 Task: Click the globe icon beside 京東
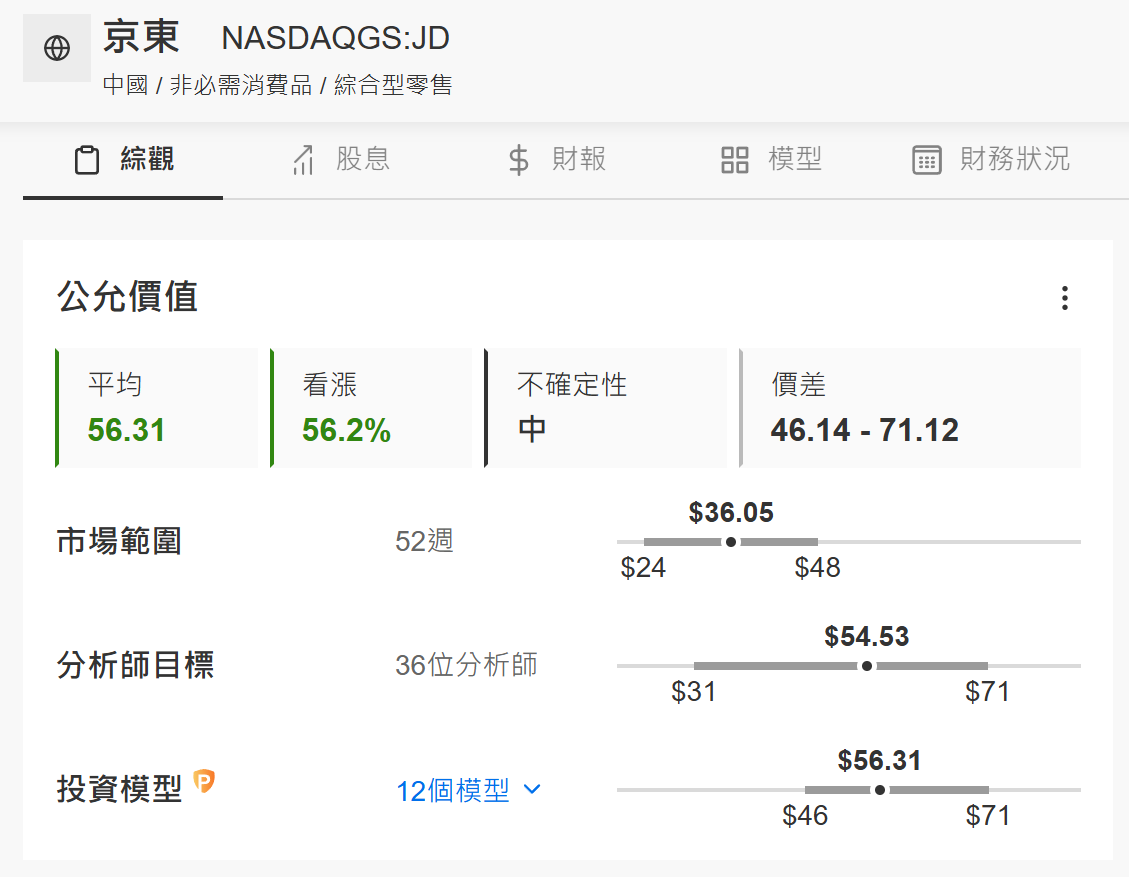click(x=57, y=48)
